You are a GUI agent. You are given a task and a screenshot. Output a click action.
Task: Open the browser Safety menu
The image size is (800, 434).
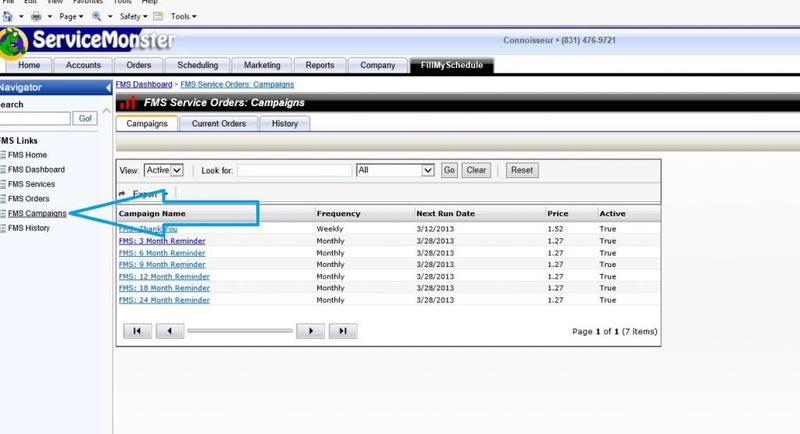tap(134, 17)
